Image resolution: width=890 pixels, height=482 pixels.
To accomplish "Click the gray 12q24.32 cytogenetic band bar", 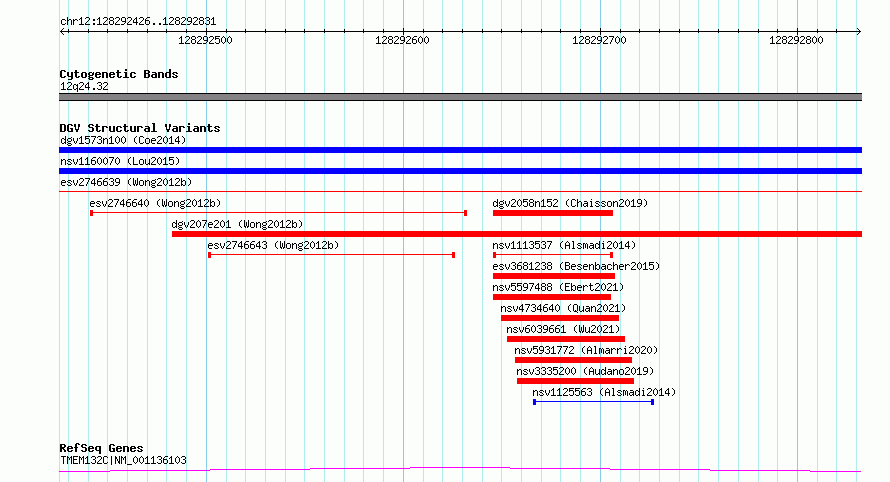I will [x=460, y=97].
